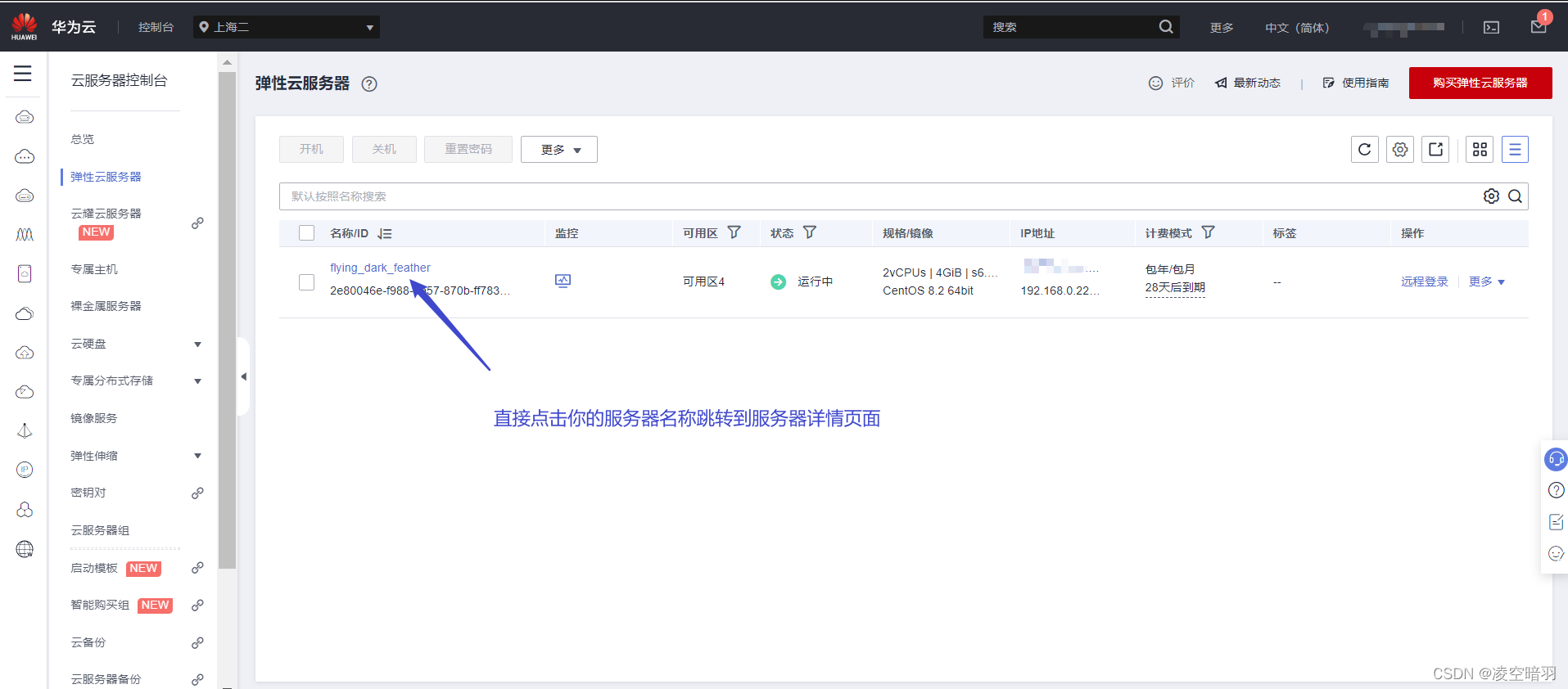This screenshot has width=1568, height=689.
Task: Open 控制台 in top bar
Action: (x=156, y=27)
